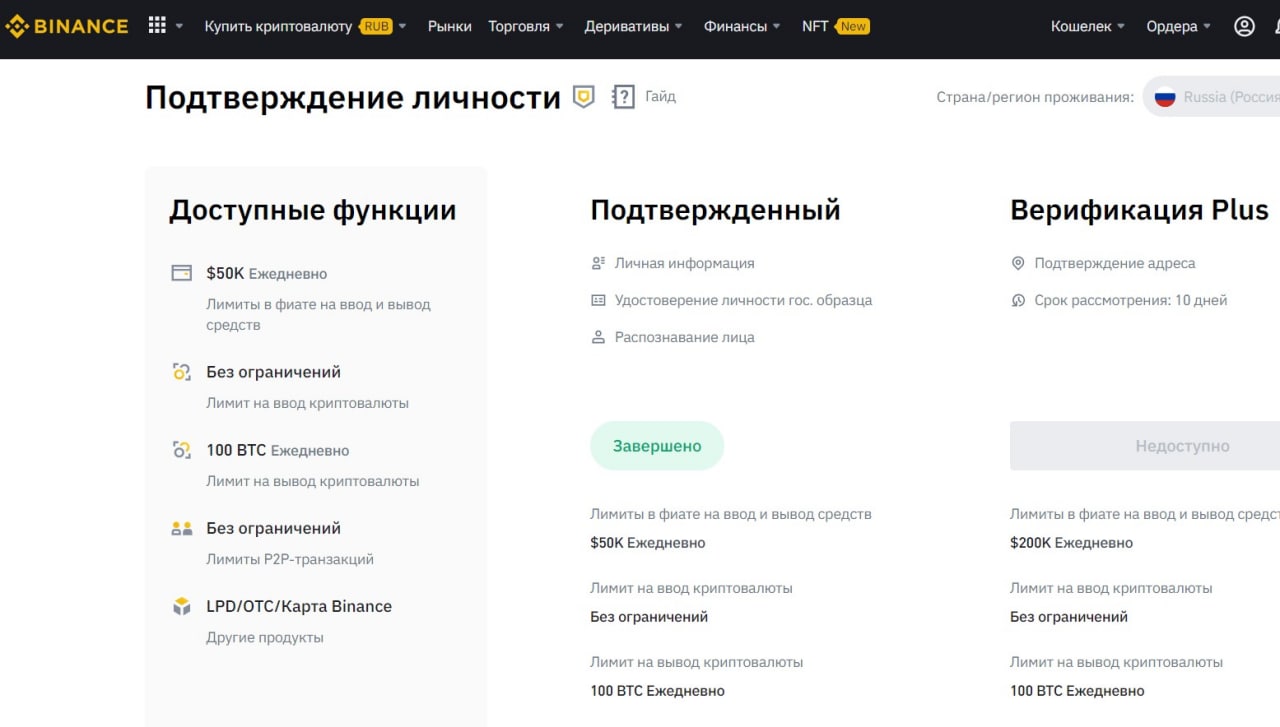Viewport: 1280px width, 727px height.
Task: Click the RUB currency badge
Action: click(377, 27)
